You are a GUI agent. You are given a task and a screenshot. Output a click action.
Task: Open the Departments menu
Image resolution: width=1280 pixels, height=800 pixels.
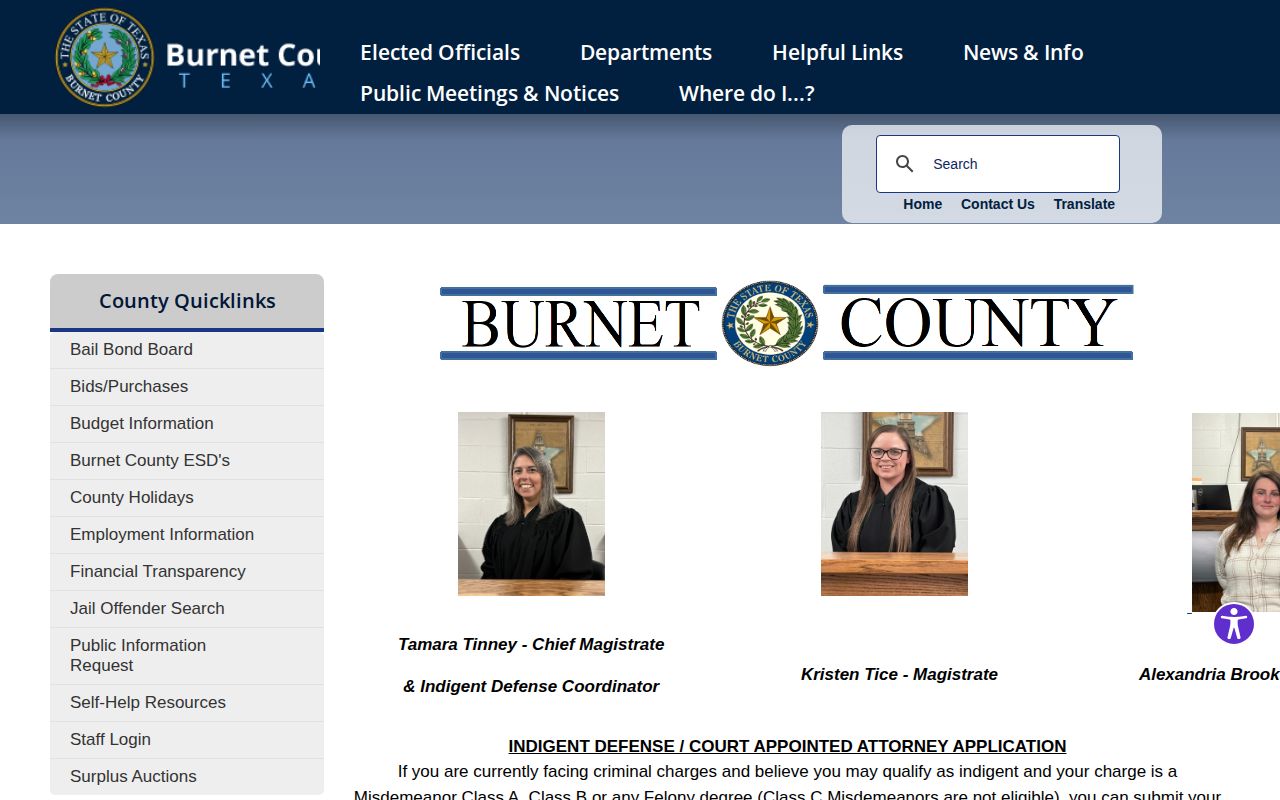(646, 52)
